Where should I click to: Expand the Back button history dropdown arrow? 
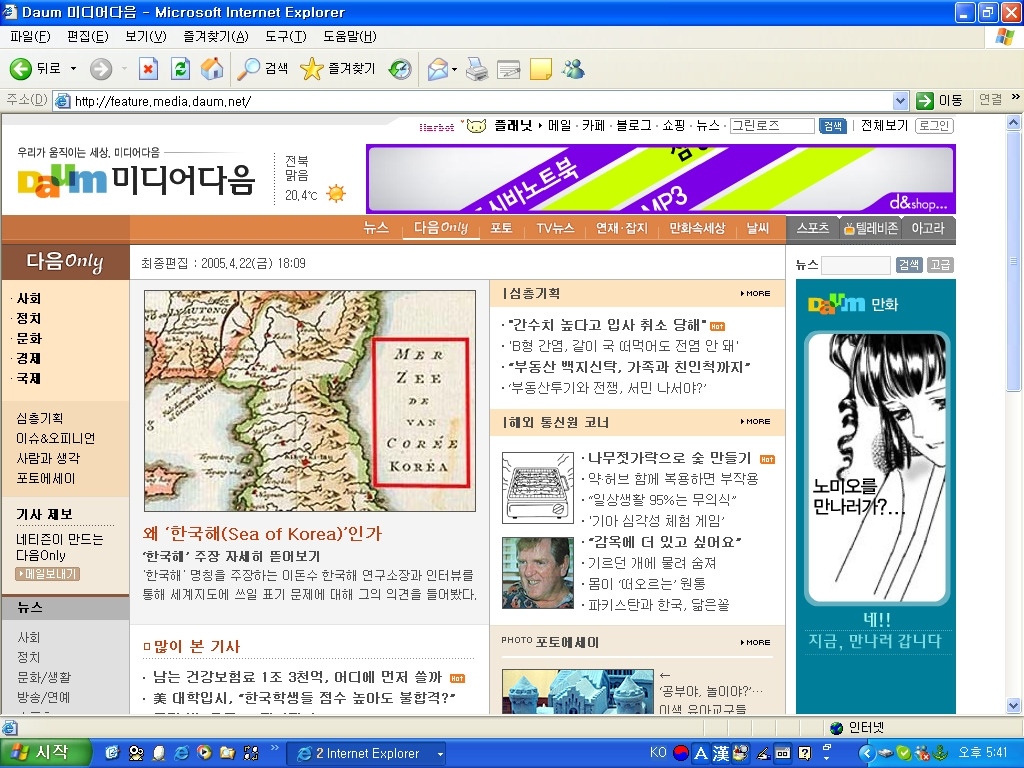(x=73, y=69)
